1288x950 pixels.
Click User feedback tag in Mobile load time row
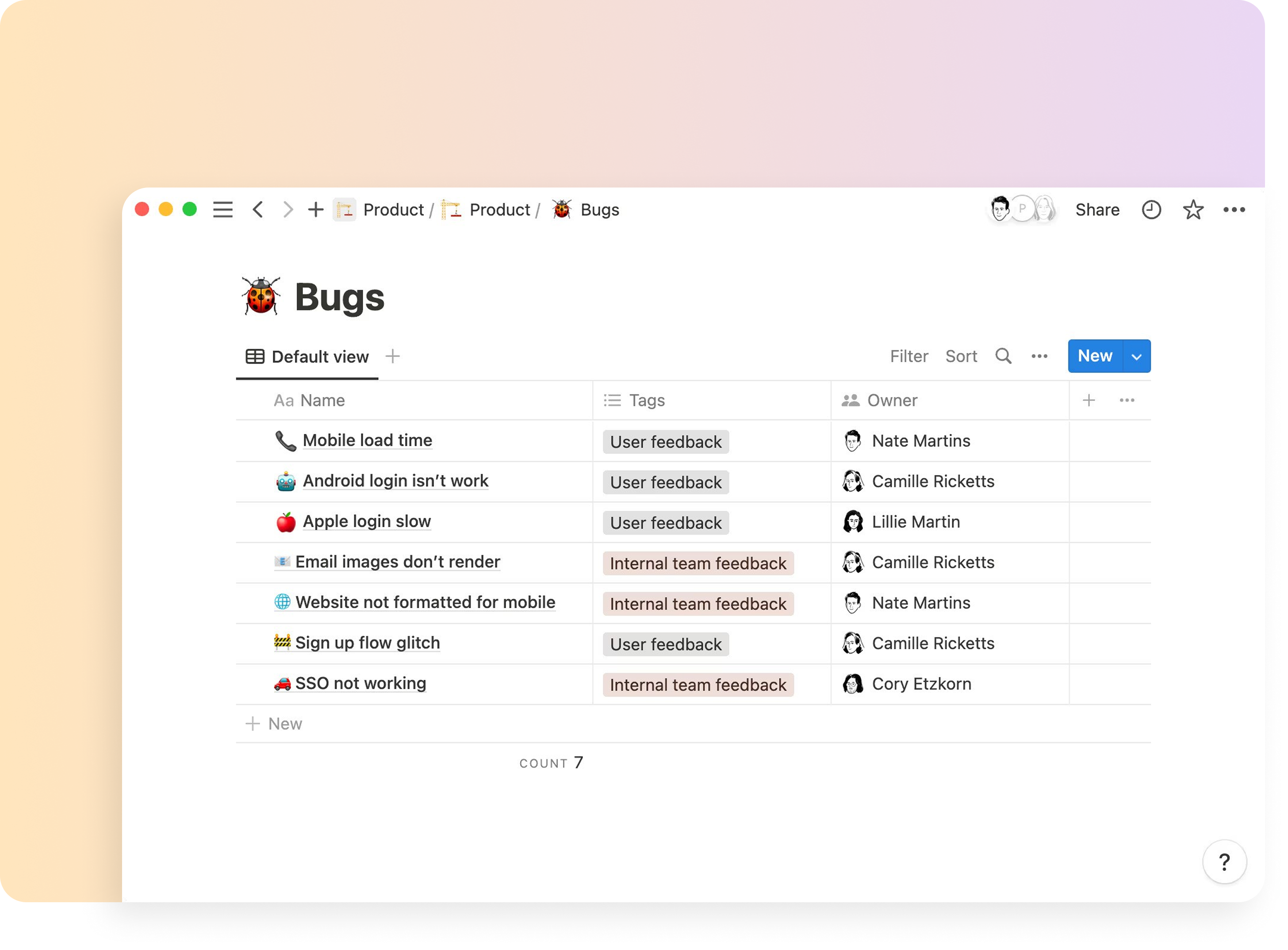(666, 442)
